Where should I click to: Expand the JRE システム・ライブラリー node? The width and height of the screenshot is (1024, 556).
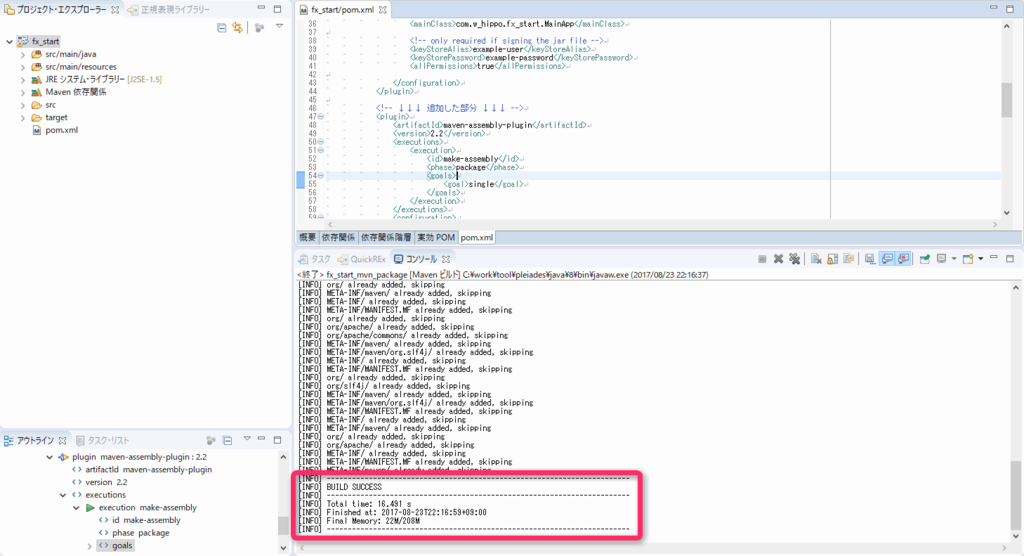click(x=23, y=80)
